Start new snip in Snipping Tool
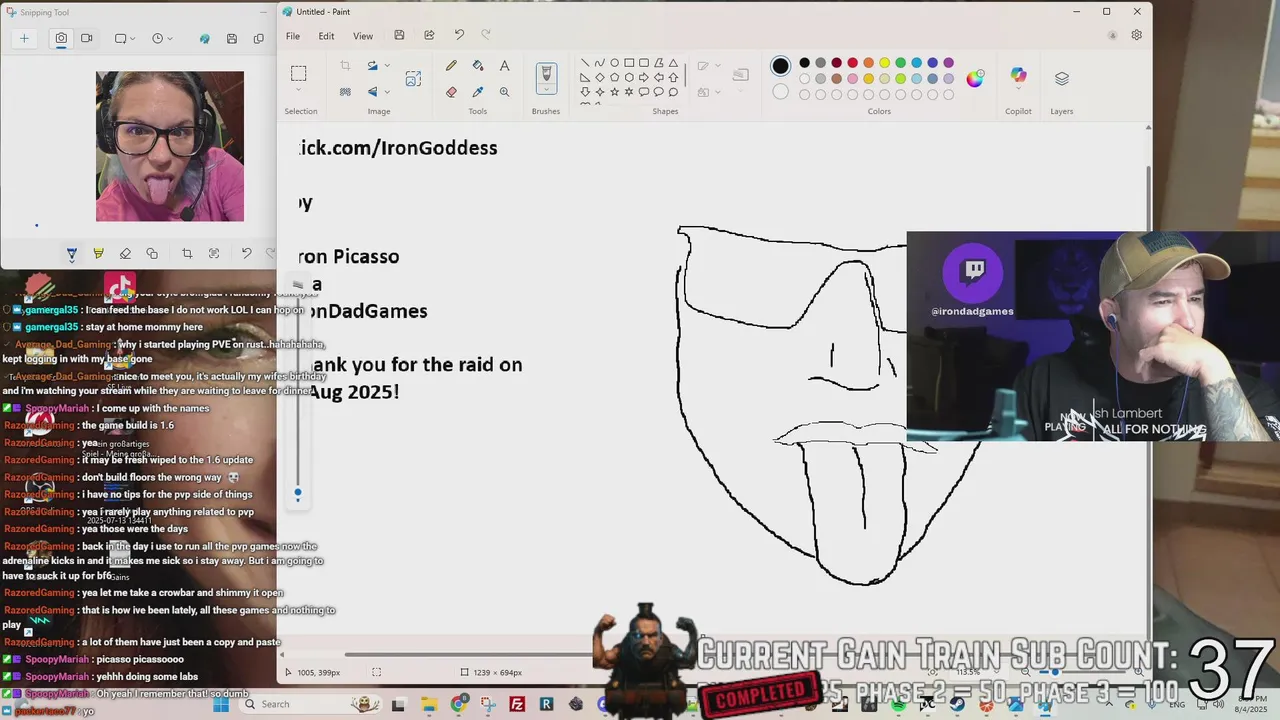 (x=24, y=38)
